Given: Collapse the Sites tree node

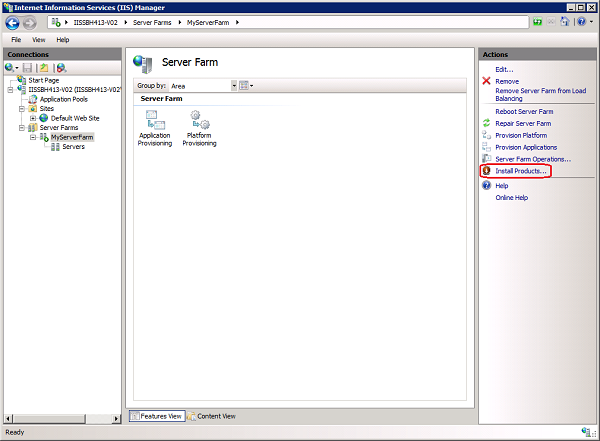Looking at the screenshot, I should [x=22, y=109].
